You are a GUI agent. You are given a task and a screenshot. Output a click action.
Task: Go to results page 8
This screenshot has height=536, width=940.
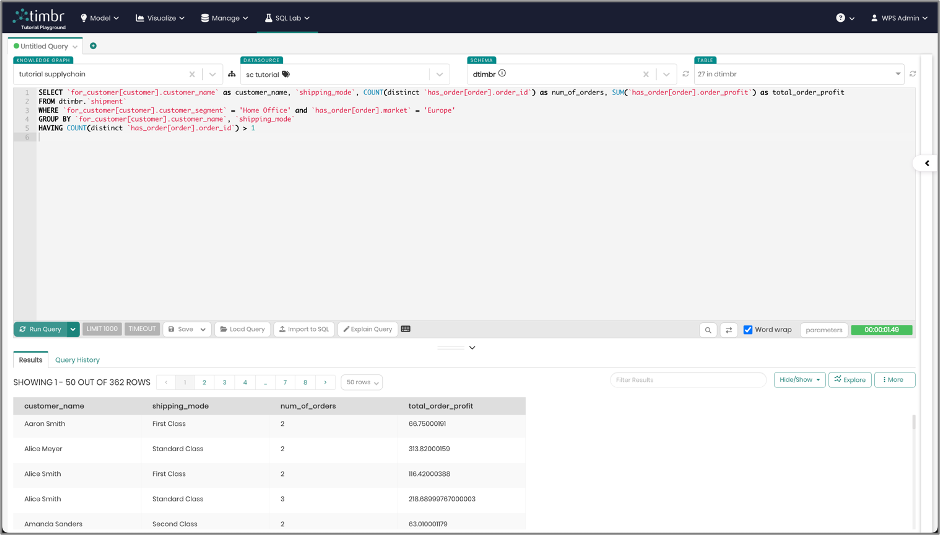[x=305, y=383]
